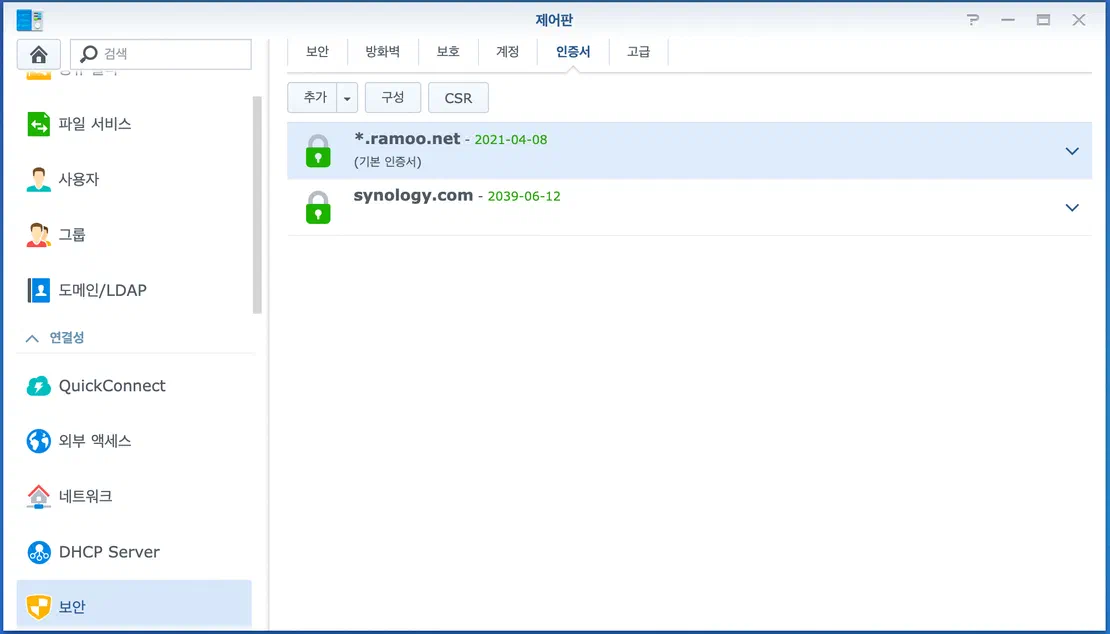
Task: Click the help question mark icon
Action: coord(973,20)
